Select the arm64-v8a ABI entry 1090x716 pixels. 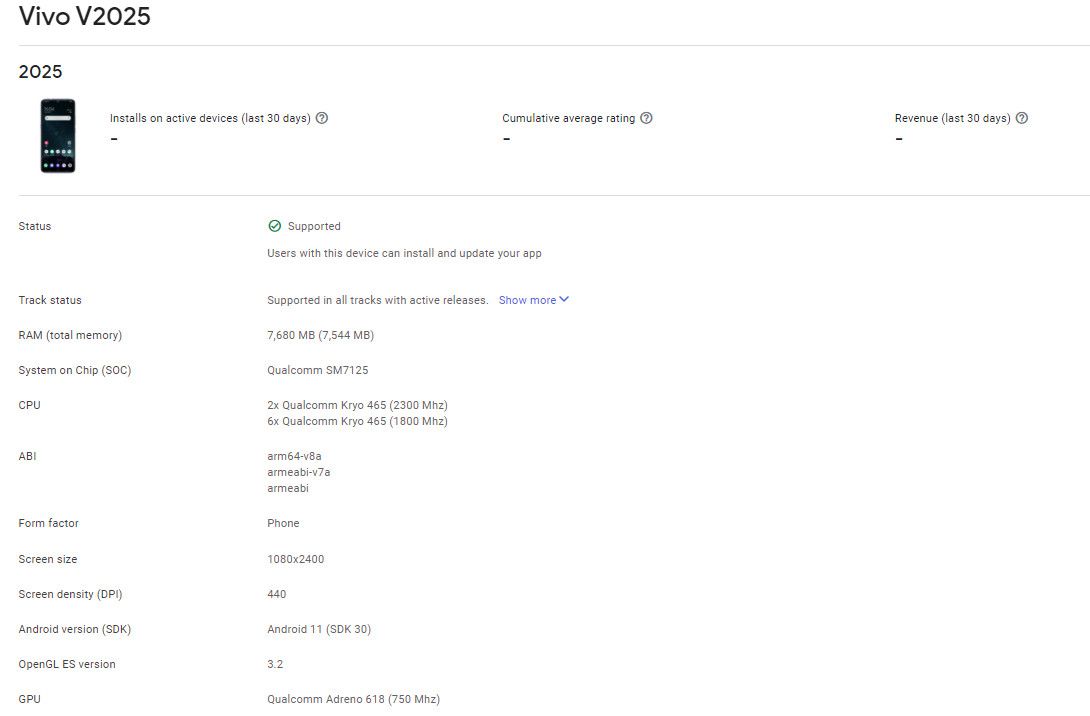(294, 456)
